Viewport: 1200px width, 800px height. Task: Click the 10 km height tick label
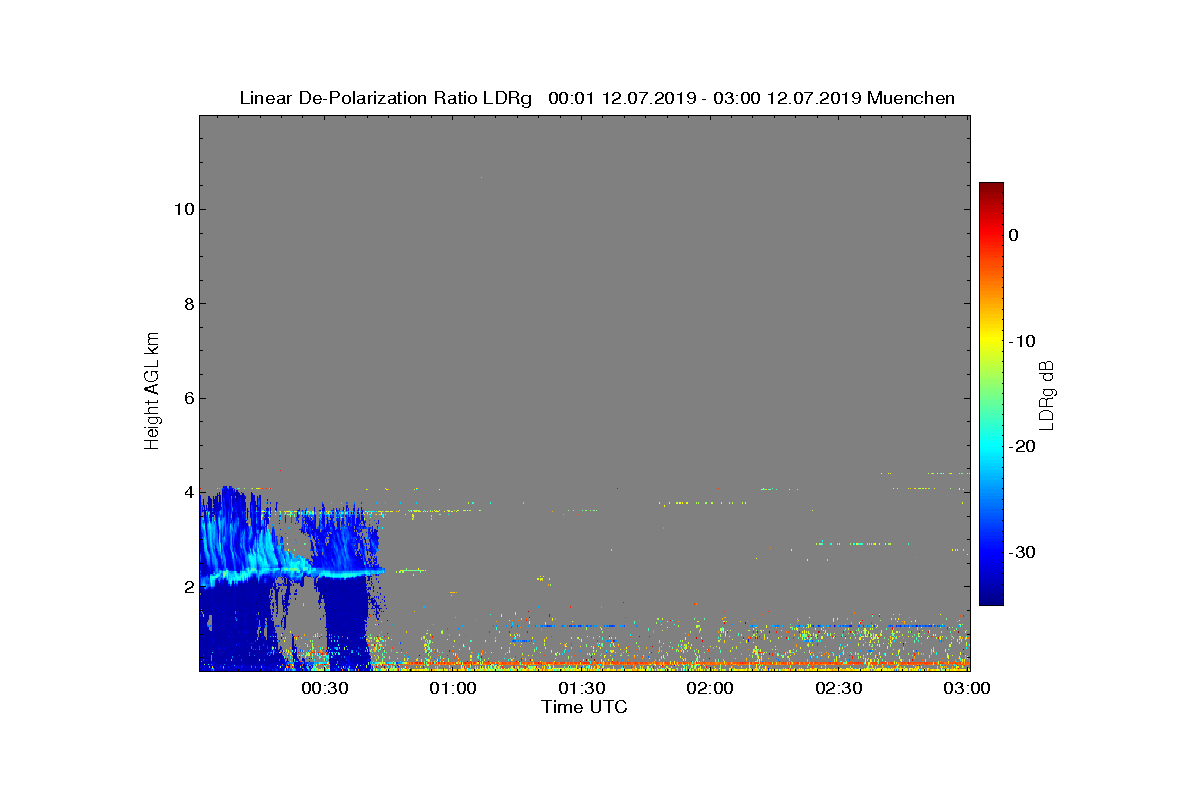coord(183,209)
